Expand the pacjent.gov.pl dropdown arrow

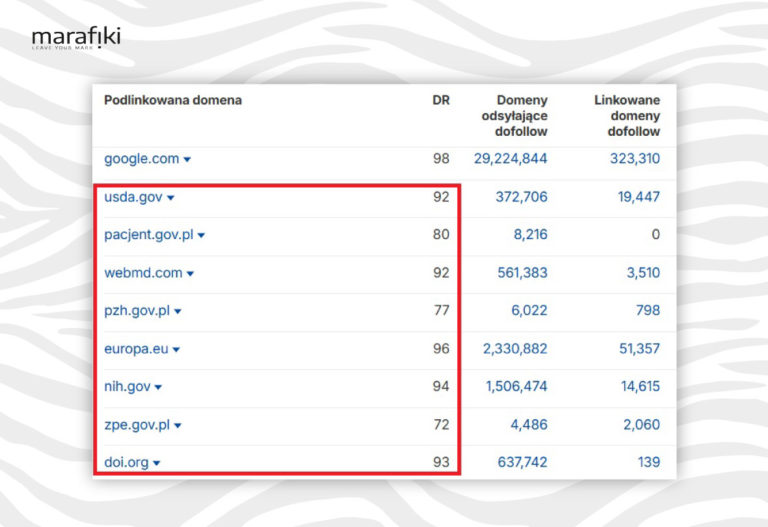[201, 236]
